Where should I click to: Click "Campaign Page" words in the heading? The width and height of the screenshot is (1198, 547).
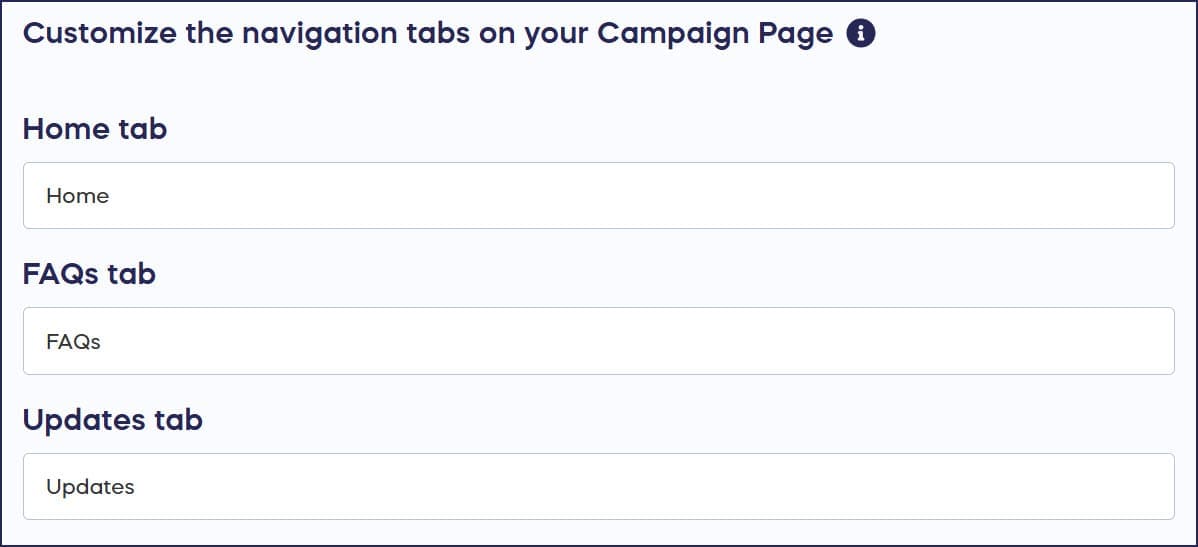pos(715,34)
